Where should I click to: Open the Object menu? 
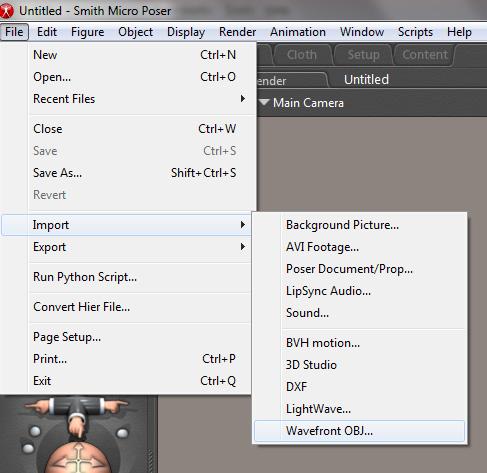[136, 32]
